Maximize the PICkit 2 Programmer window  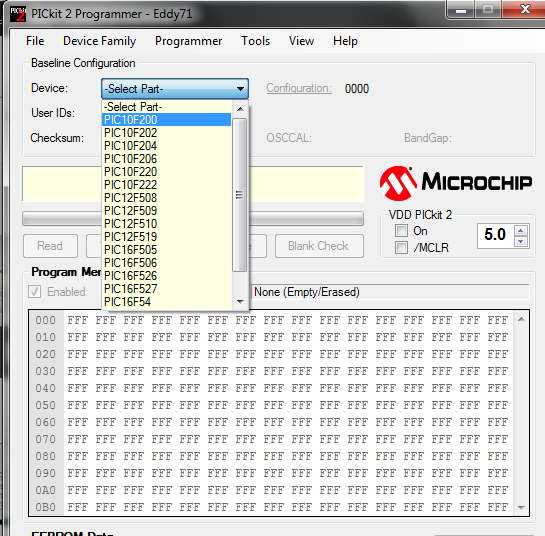tap(488, 9)
